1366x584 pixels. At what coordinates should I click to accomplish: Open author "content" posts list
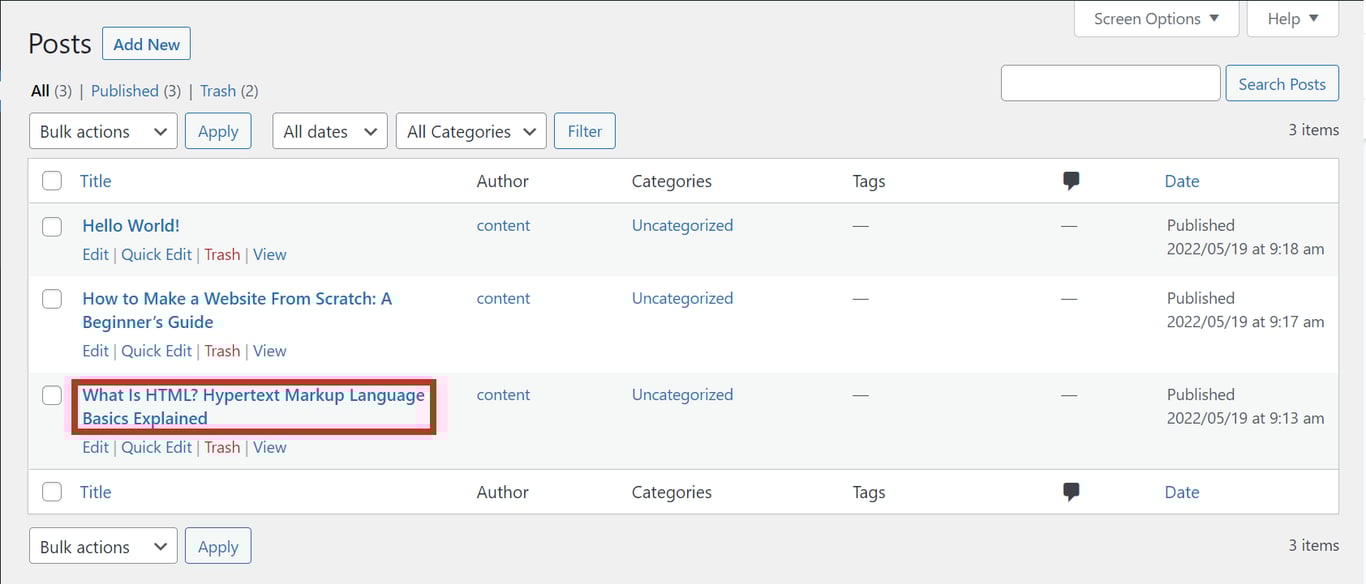(503, 225)
